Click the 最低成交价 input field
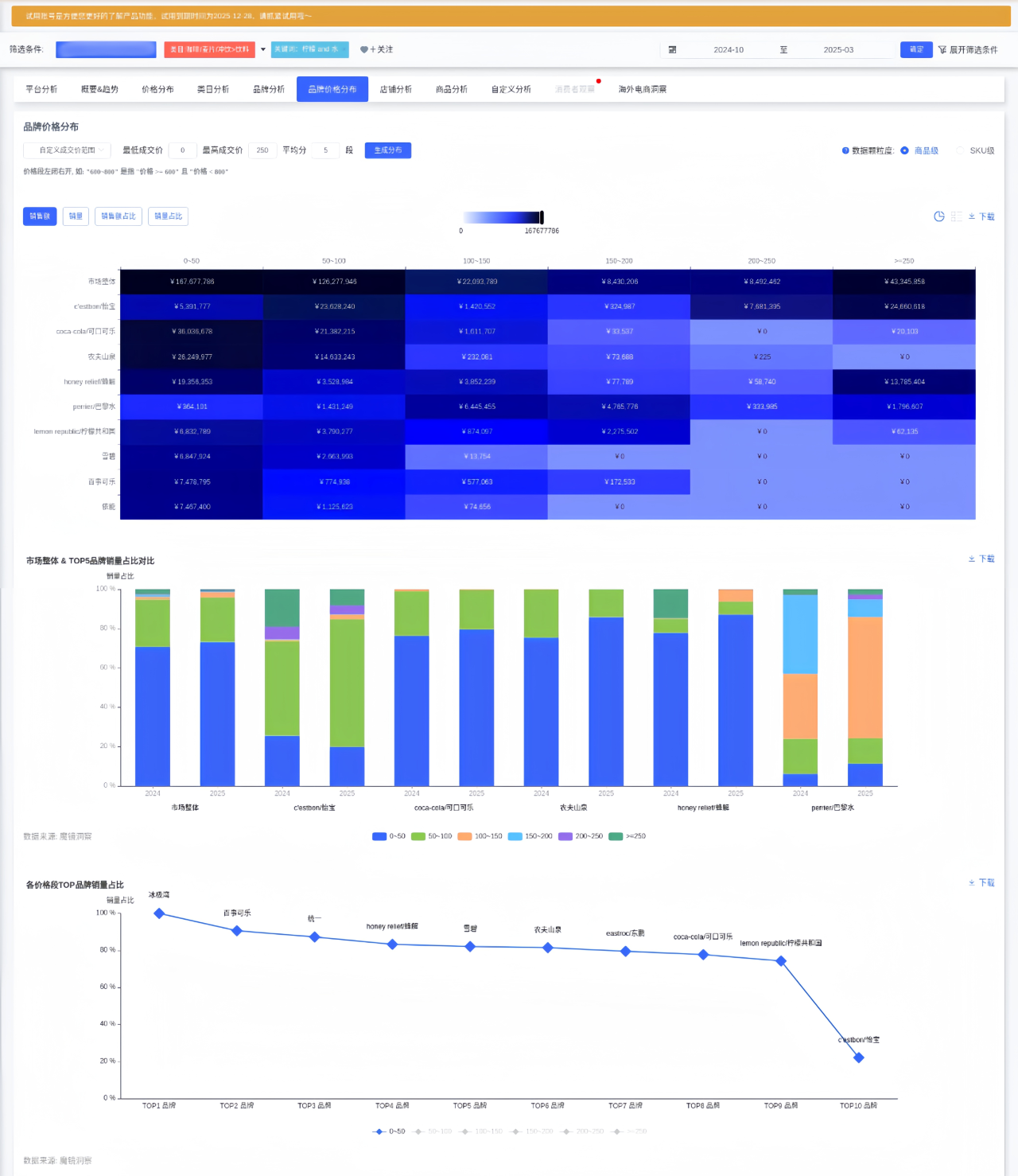1018x1176 pixels. (x=182, y=150)
